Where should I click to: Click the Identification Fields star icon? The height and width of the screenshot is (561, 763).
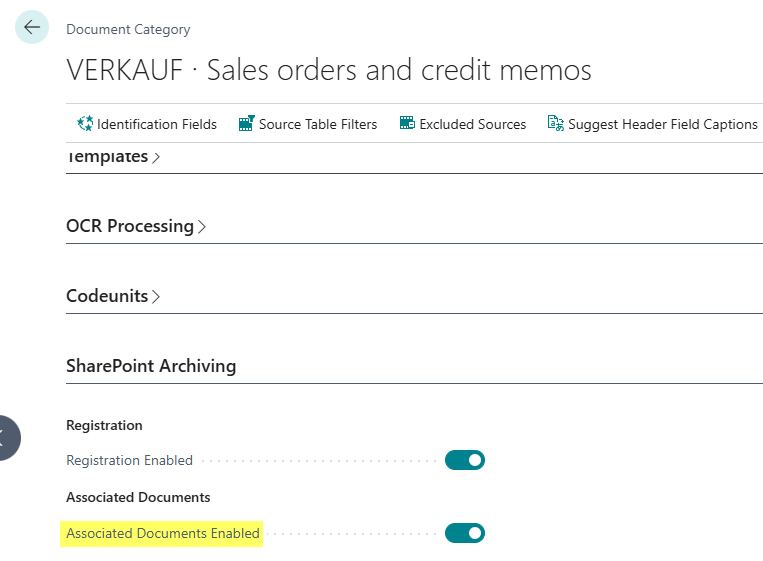click(x=85, y=124)
